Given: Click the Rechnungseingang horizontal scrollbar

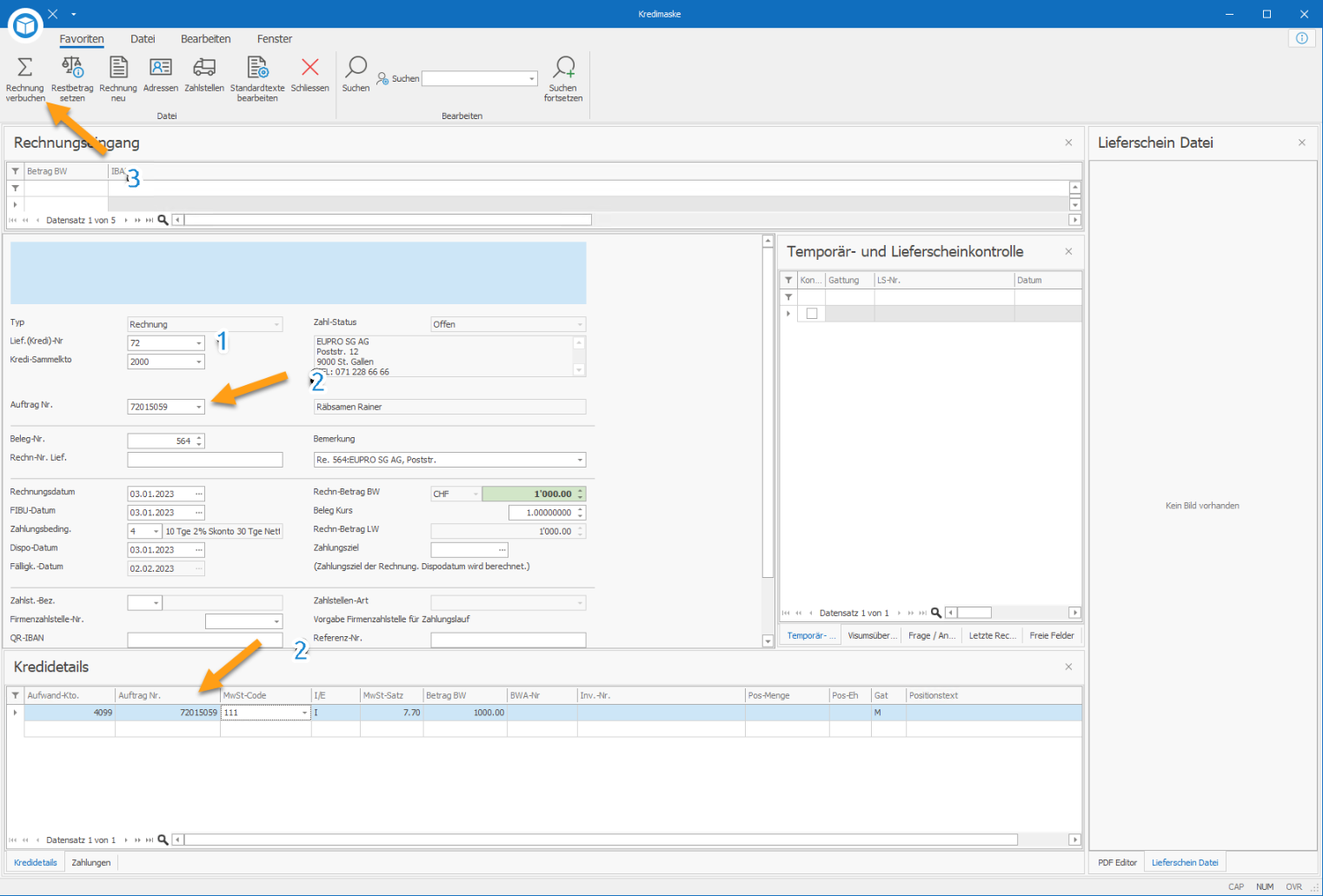Looking at the screenshot, I should [388, 220].
